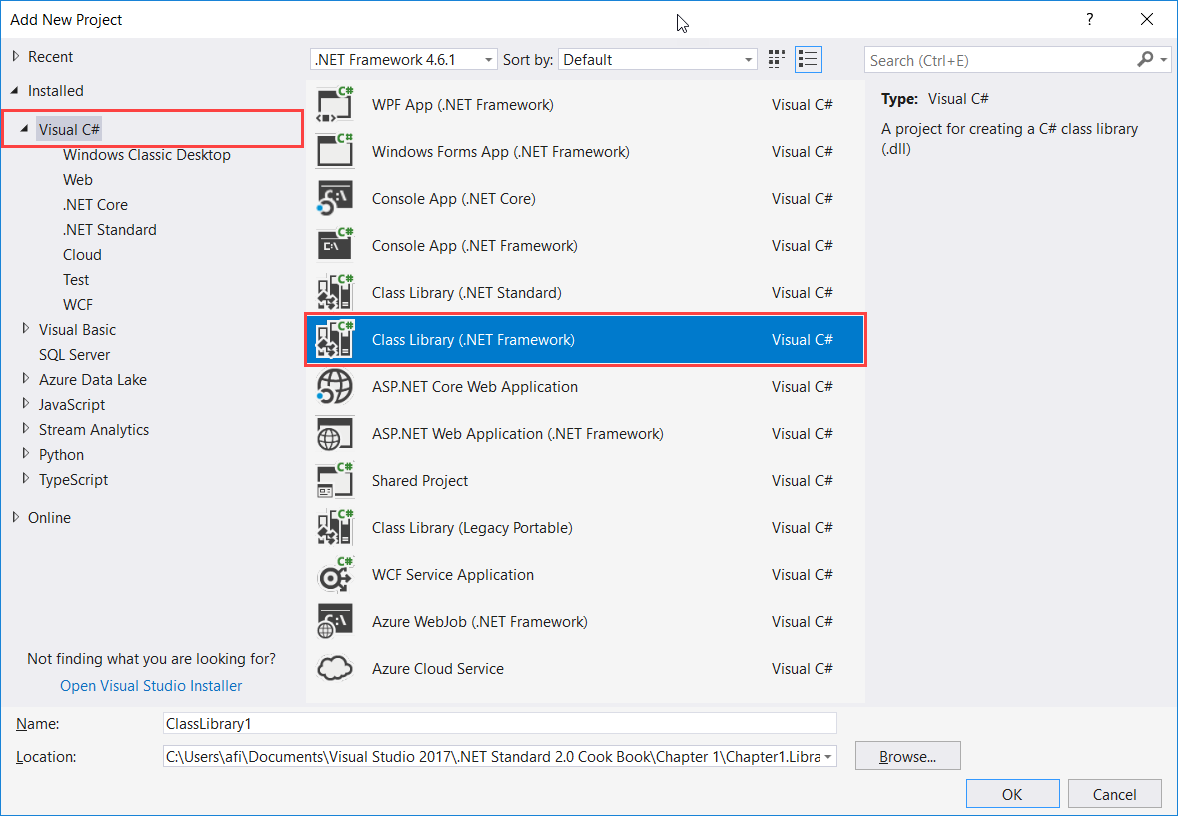Expand the TypeScript node

[x=26, y=478]
